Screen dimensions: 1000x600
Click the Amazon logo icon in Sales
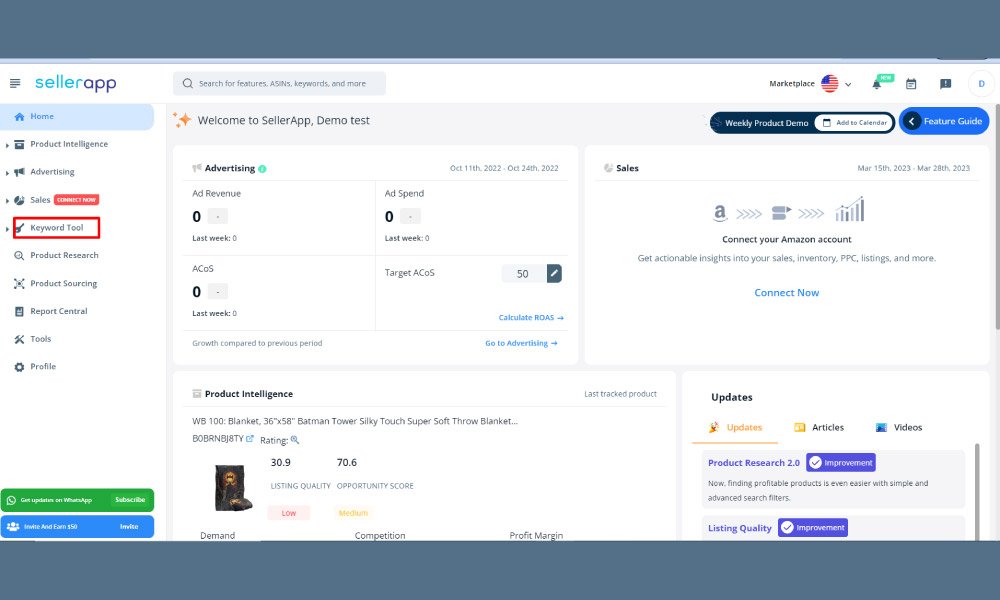(x=720, y=212)
